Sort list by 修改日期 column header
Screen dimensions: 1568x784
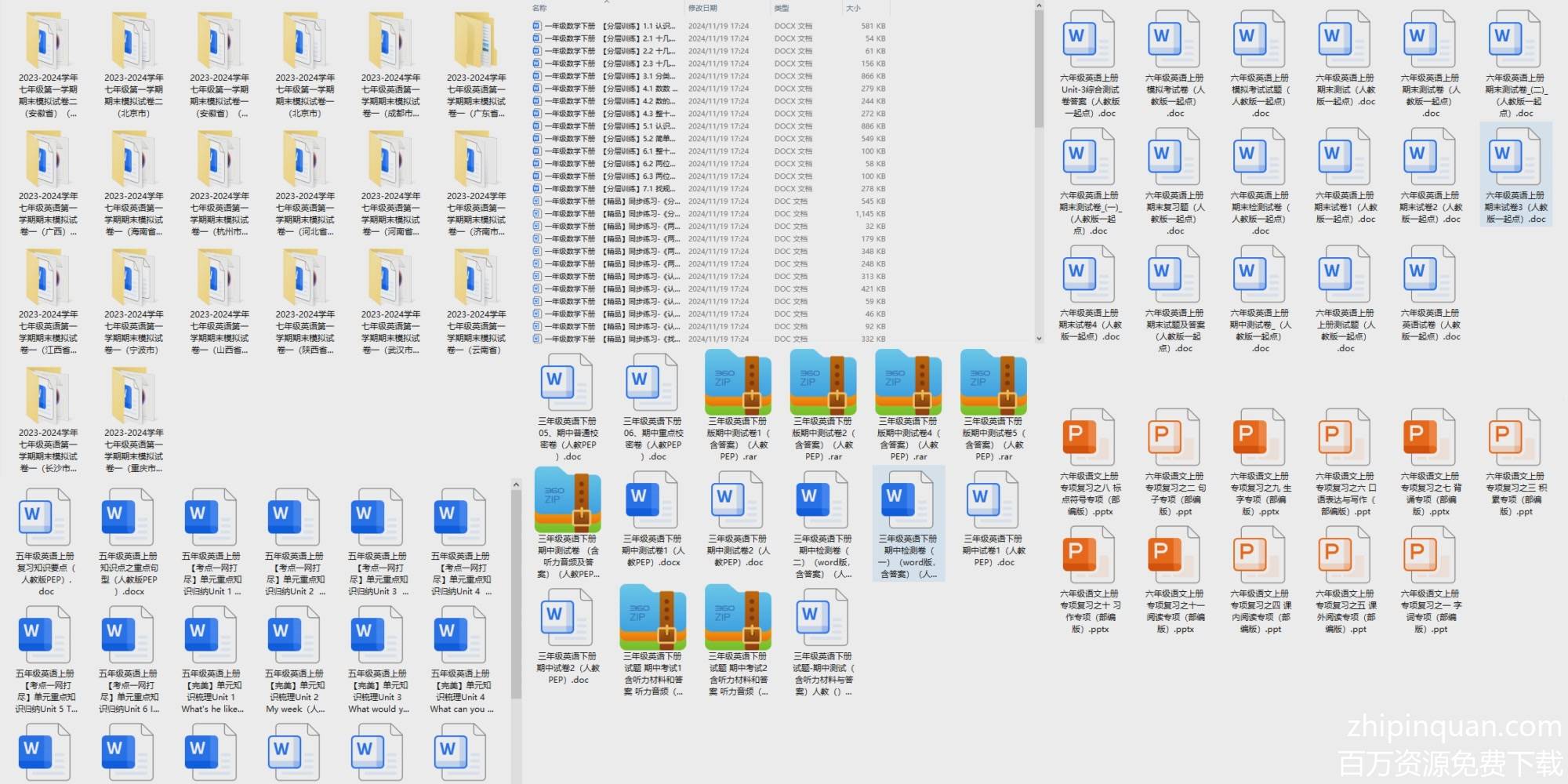point(702,8)
